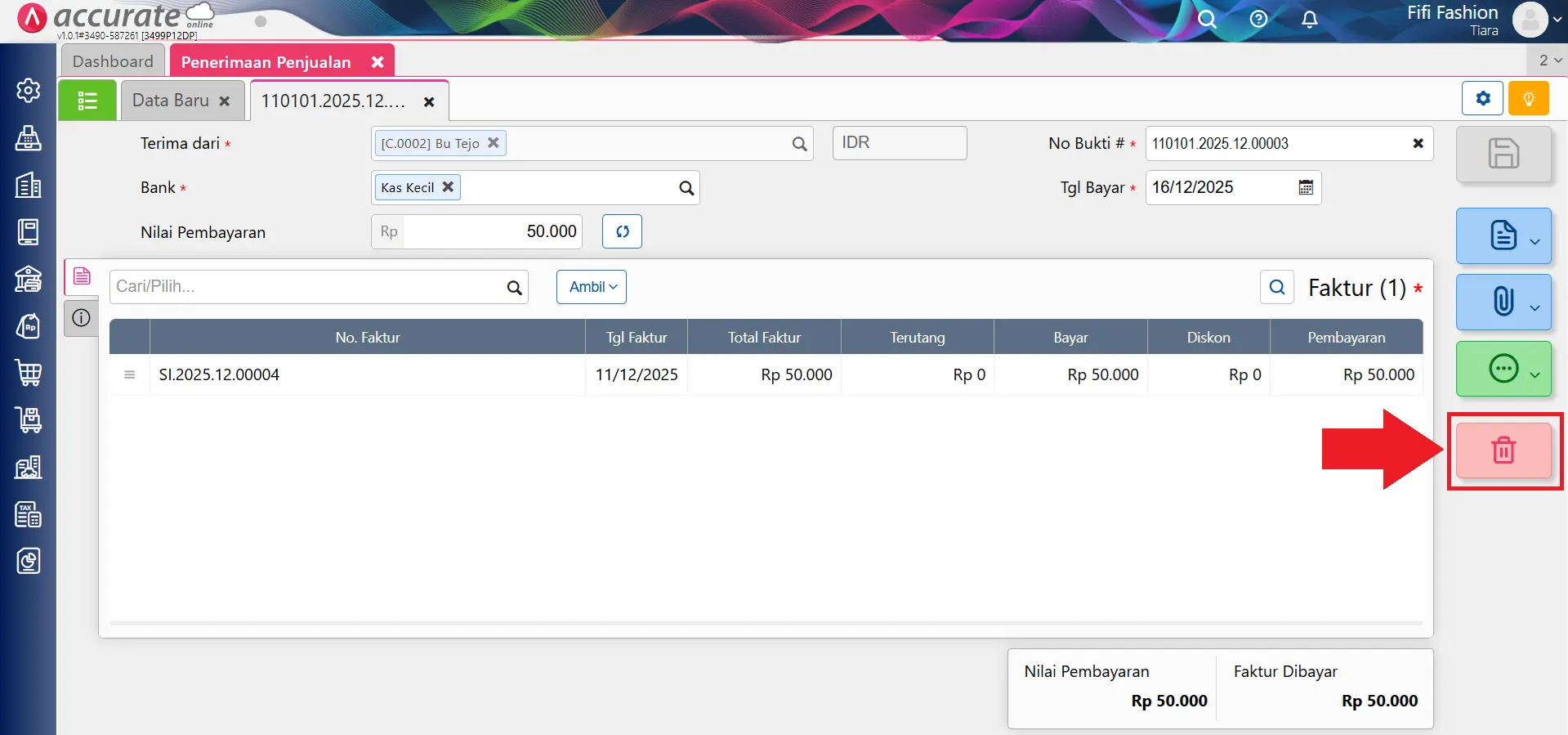Open the help question mark icon

[1258, 19]
